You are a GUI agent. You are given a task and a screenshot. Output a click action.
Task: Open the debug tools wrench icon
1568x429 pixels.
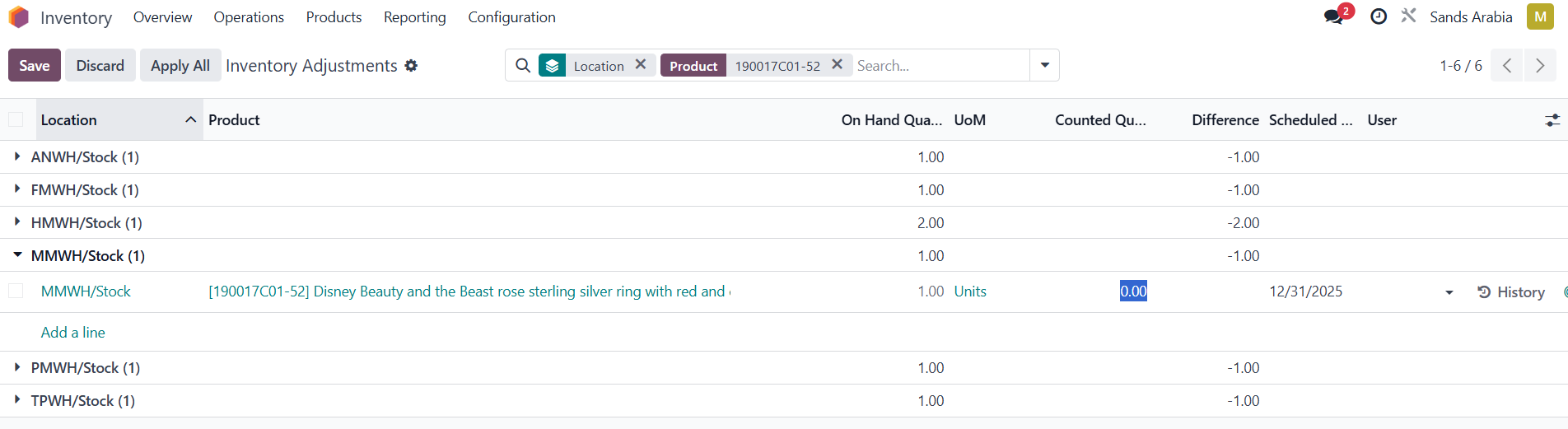click(1409, 16)
